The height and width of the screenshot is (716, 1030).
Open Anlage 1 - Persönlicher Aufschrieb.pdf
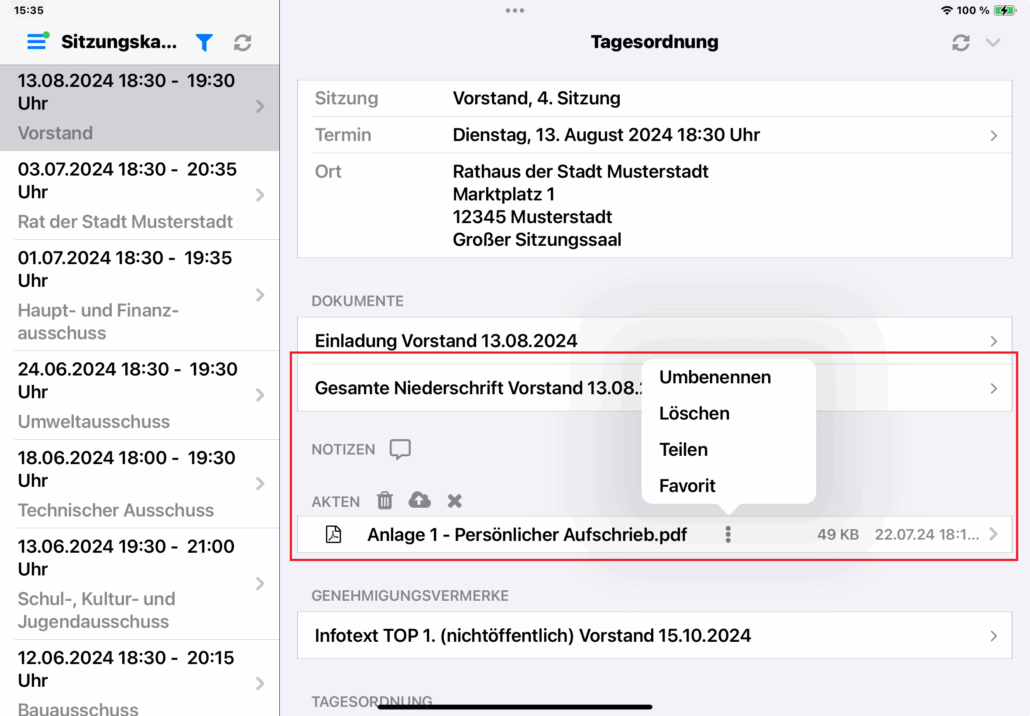527,535
